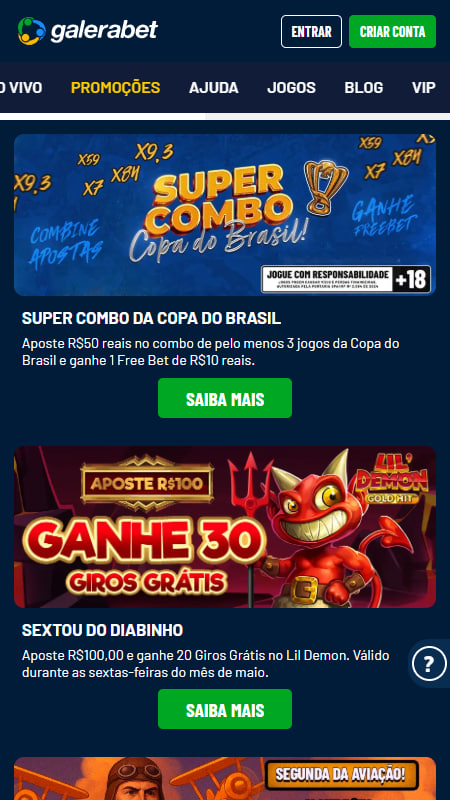
Task: Go to the Jogos section
Action: coord(291,88)
